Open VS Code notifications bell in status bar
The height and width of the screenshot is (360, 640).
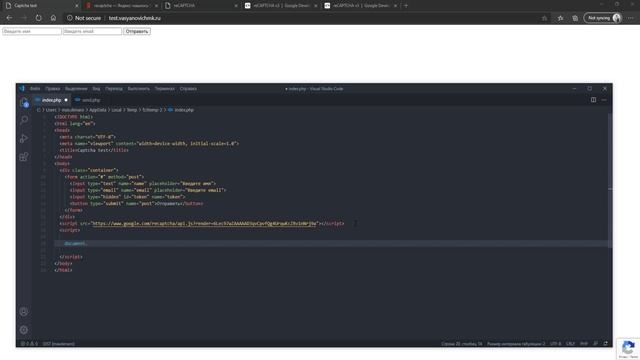point(606,344)
